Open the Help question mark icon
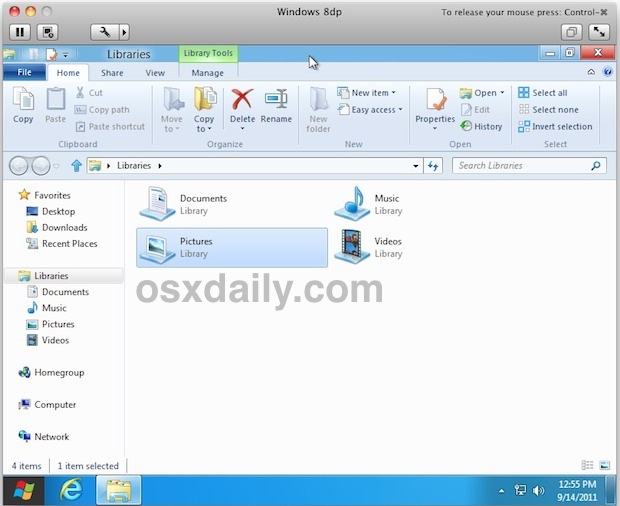The image size is (620, 506). point(607,72)
